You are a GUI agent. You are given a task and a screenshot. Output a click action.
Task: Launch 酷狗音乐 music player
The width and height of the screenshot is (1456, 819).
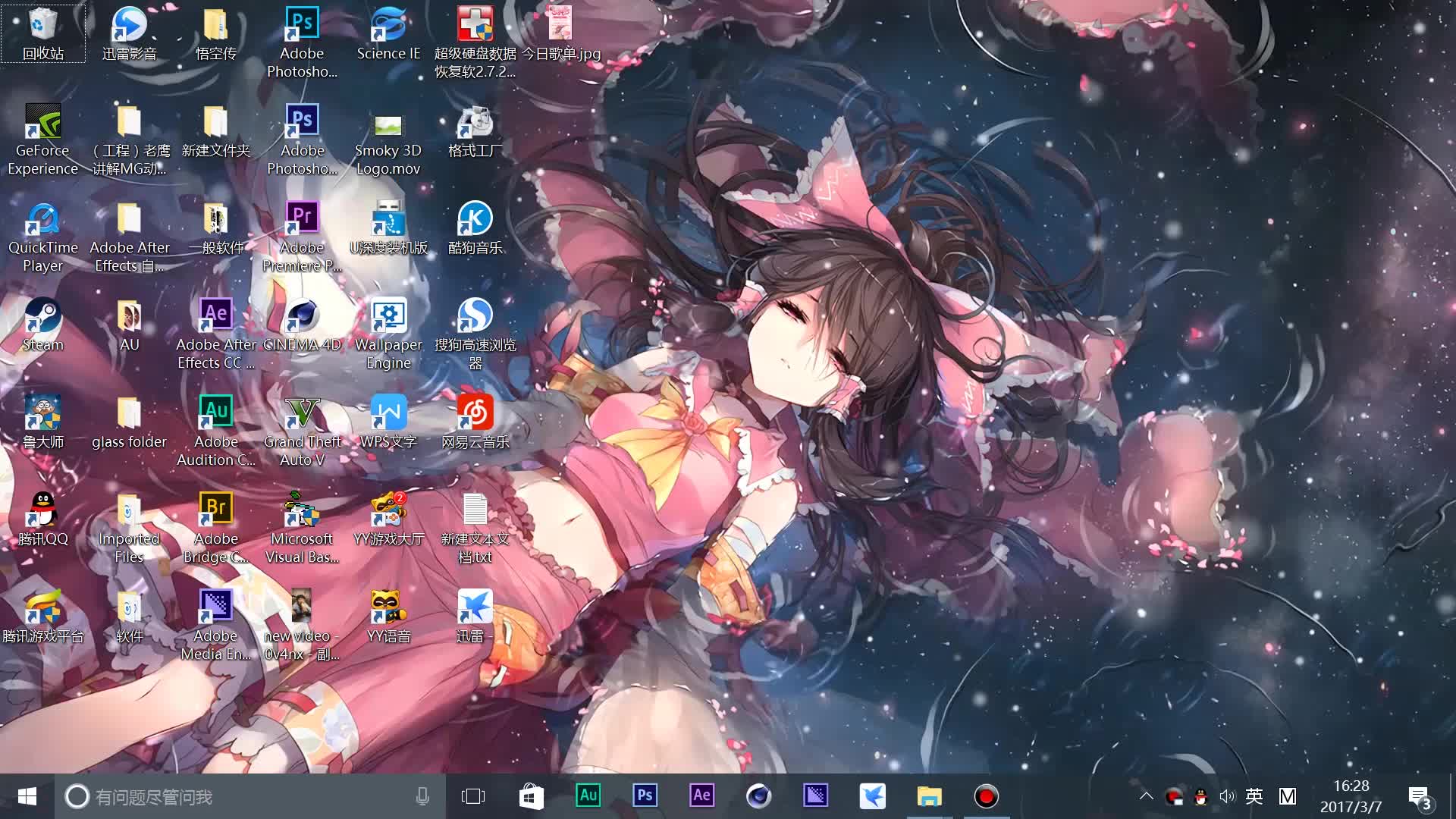[475, 227]
